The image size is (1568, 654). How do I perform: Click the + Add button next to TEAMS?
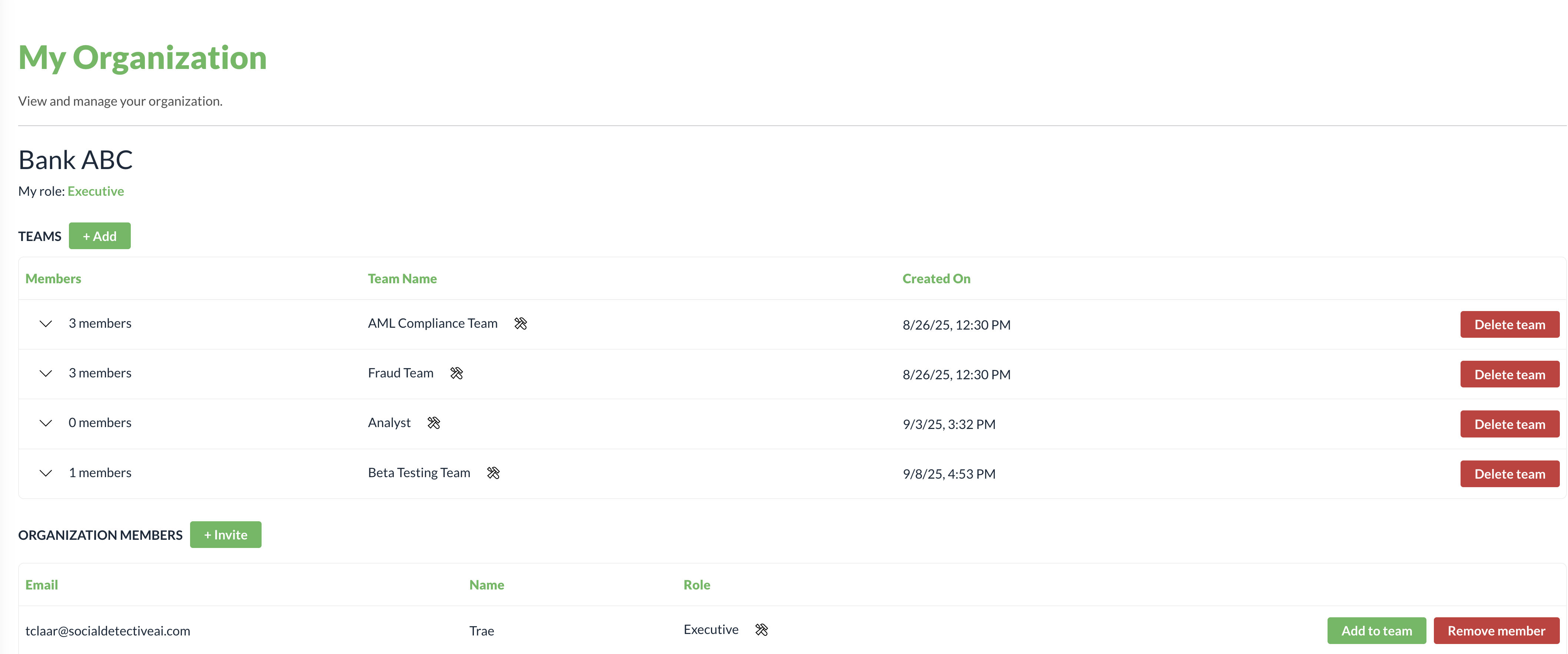[x=100, y=236]
